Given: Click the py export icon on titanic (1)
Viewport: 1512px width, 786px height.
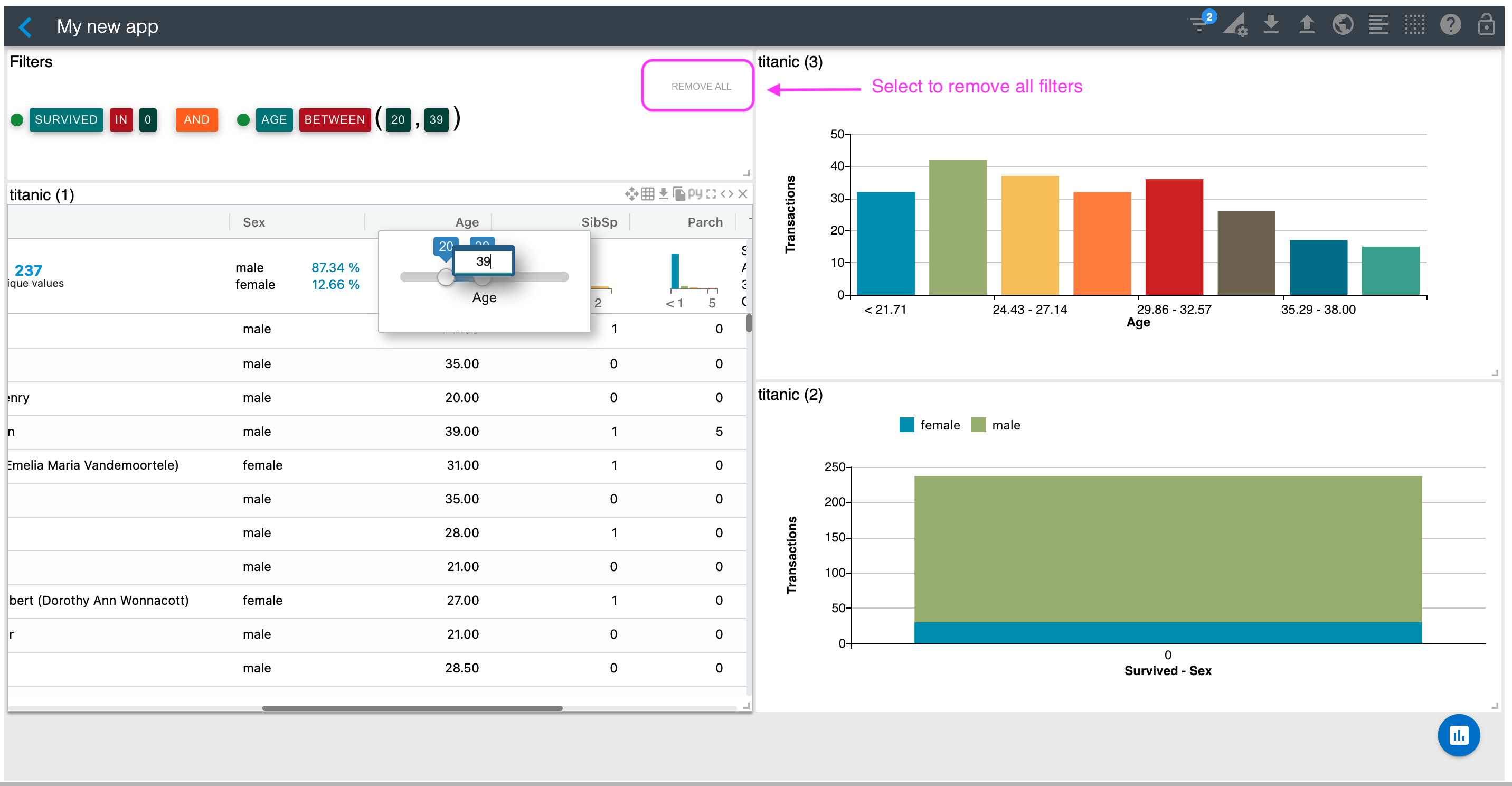Looking at the screenshot, I should (695, 193).
